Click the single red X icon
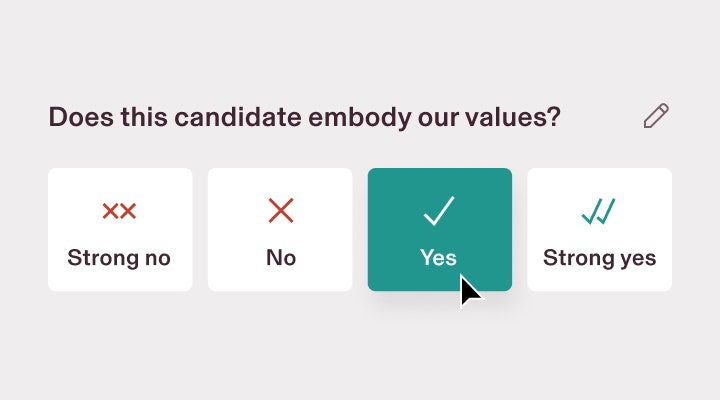 [281, 211]
